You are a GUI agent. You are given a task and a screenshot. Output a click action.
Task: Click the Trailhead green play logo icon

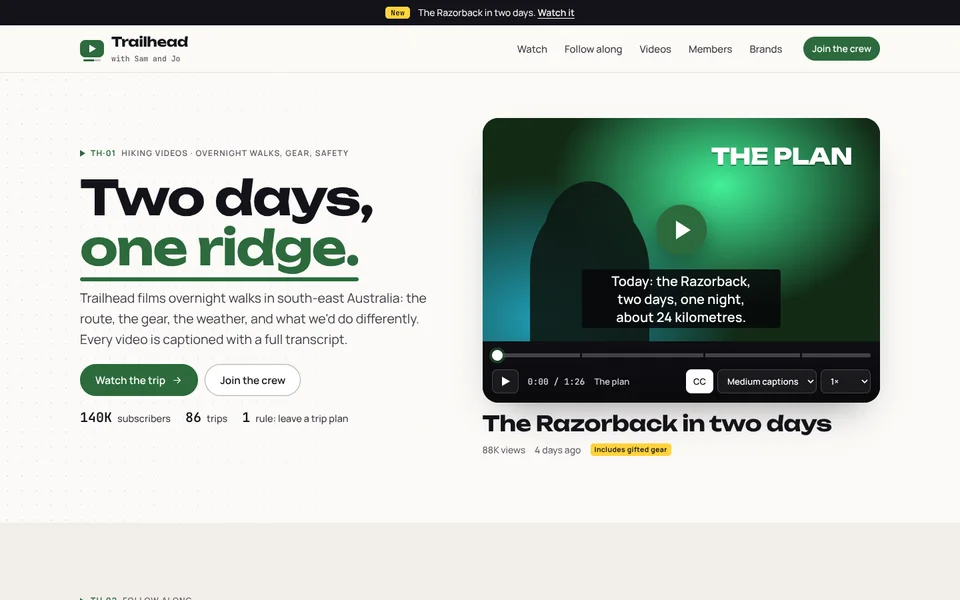tap(92, 50)
